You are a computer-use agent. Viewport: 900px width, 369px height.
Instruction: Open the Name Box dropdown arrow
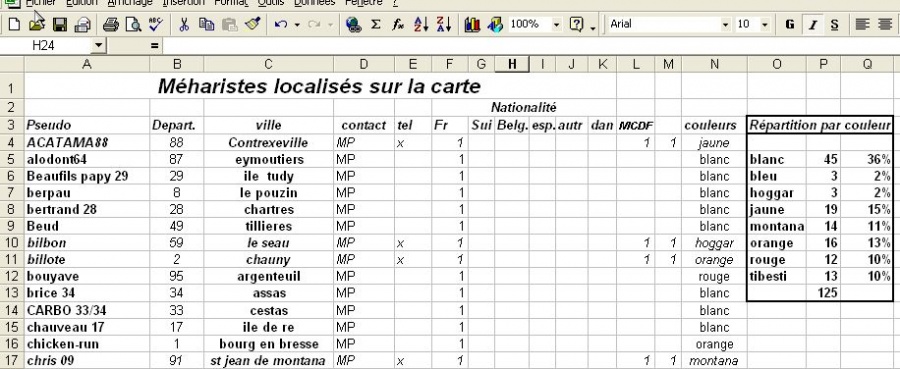(99, 46)
